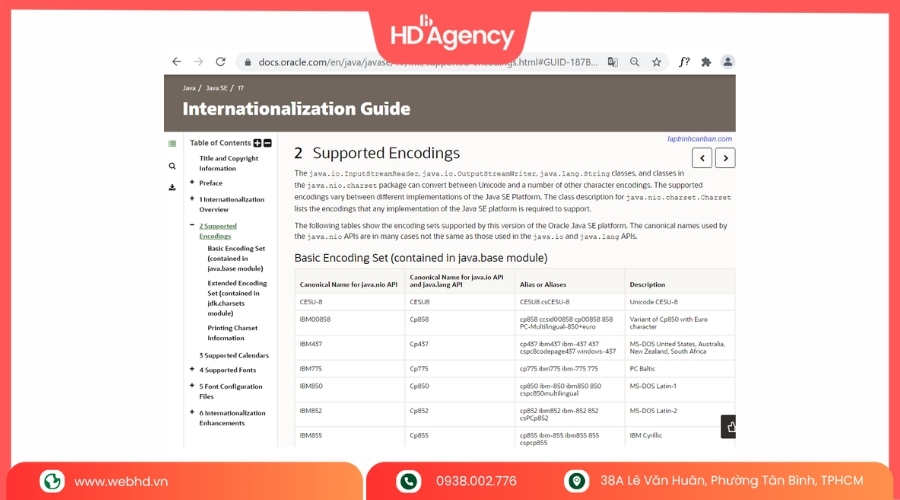Select 3 Supported Calendars in contents

tap(234, 355)
